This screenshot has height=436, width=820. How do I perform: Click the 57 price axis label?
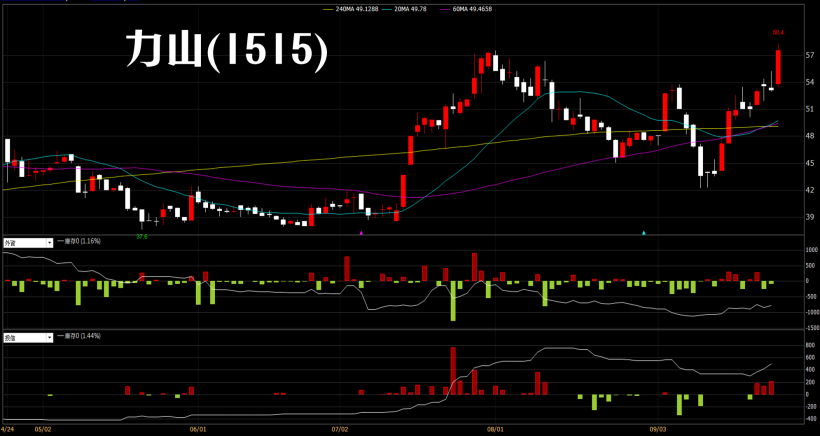point(810,55)
